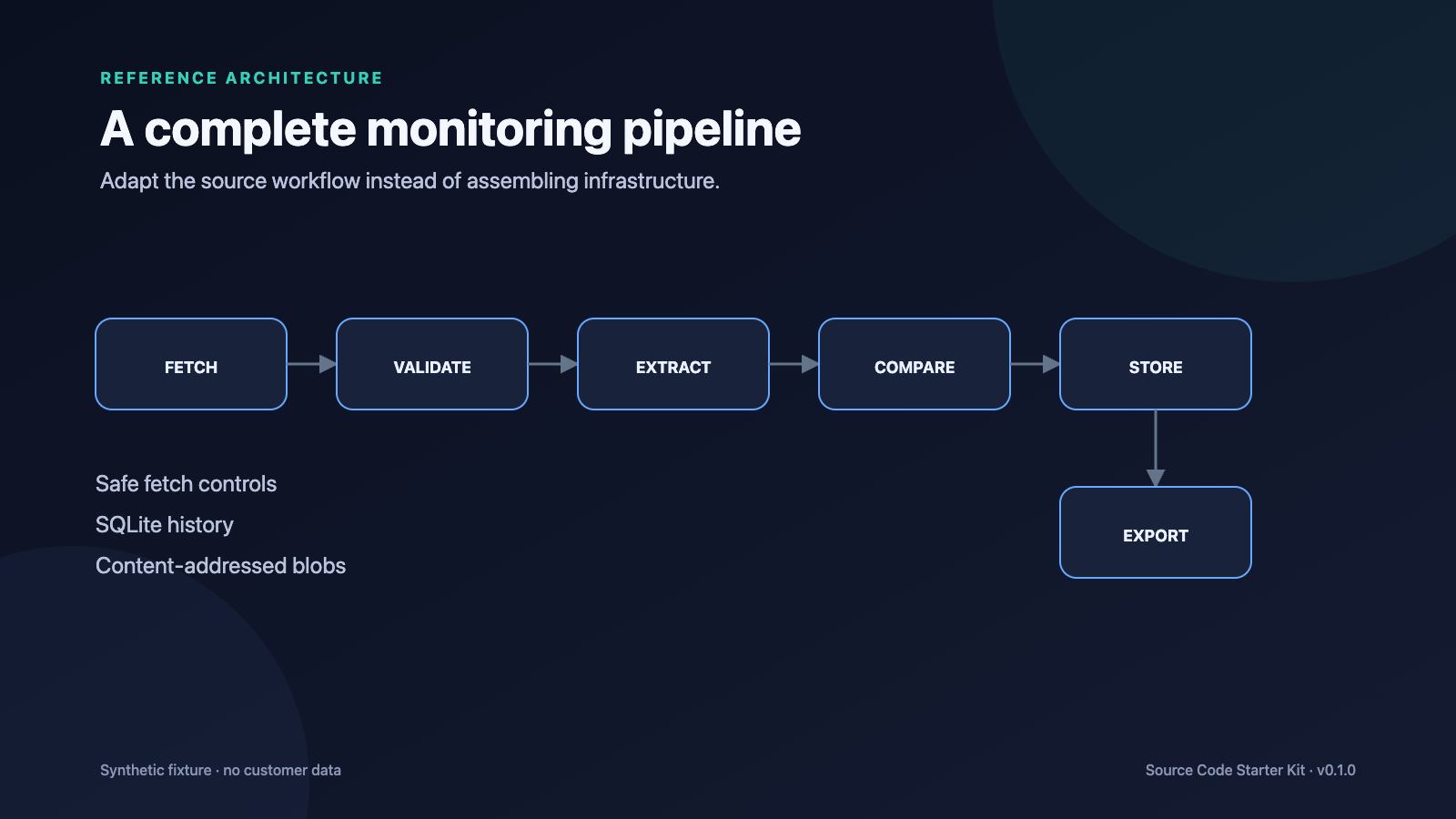Select the FETCH pipeline box
Viewport: 1456px width, 819px height.
tap(191, 364)
